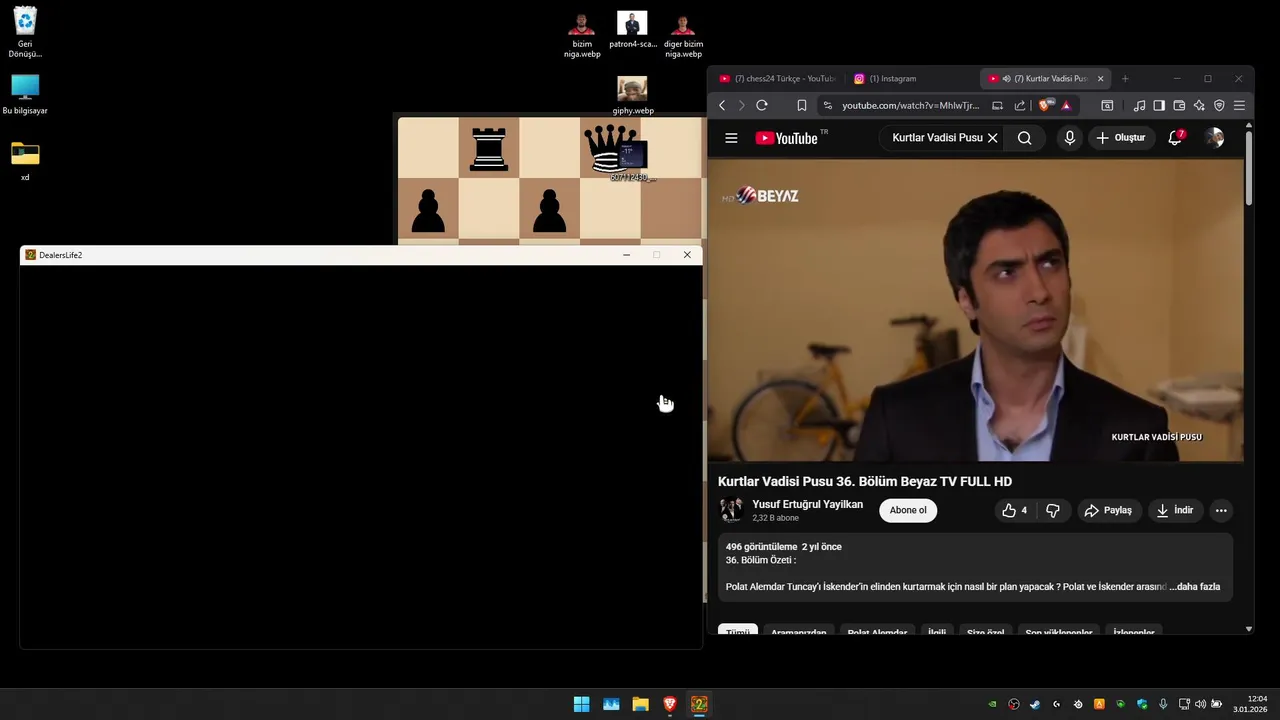Image resolution: width=1280 pixels, height=720 pixels.
Task: Open a new browser tab
Action: [x=1125, y=78]
